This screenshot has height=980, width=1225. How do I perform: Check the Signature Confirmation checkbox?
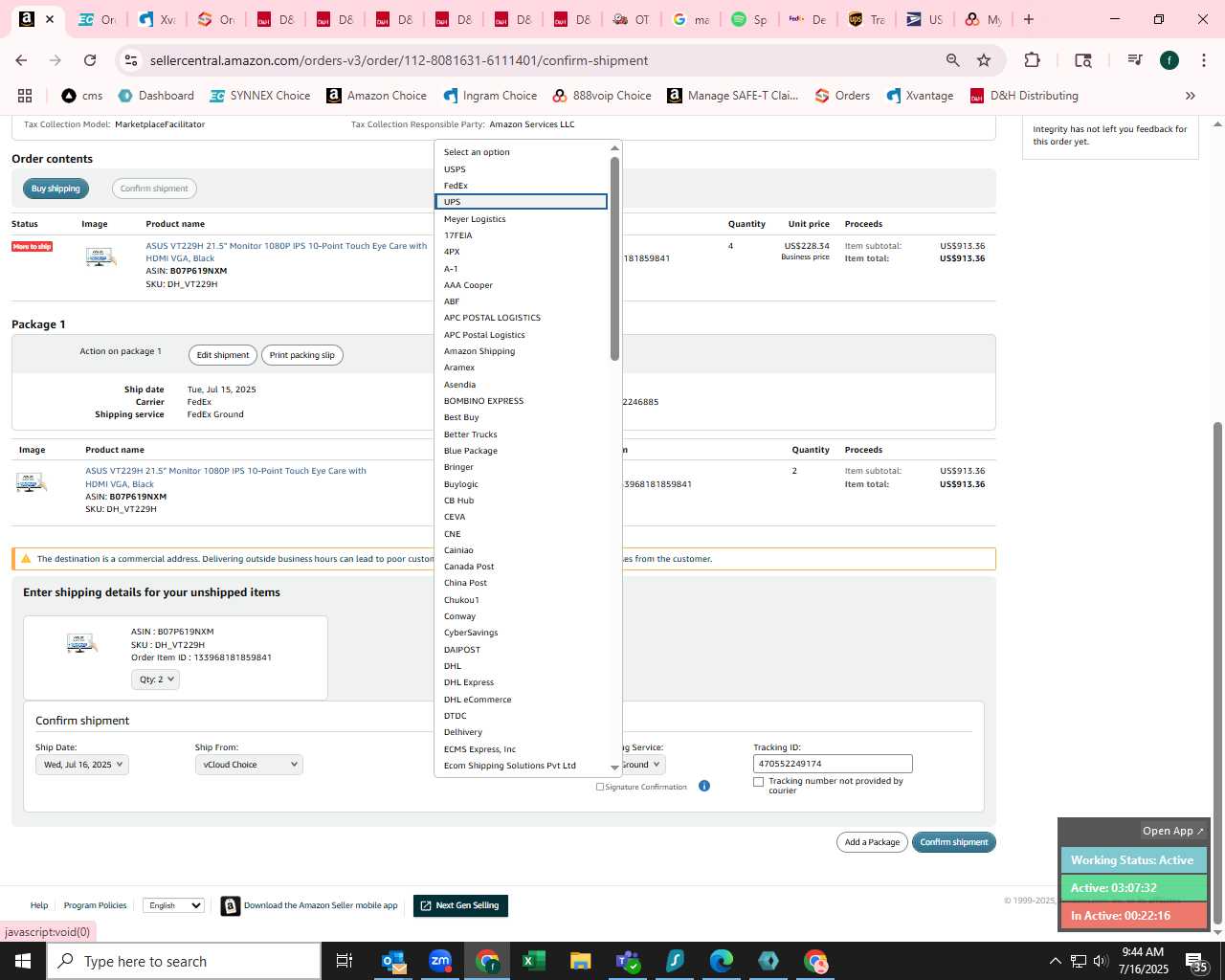coord(600,787)
